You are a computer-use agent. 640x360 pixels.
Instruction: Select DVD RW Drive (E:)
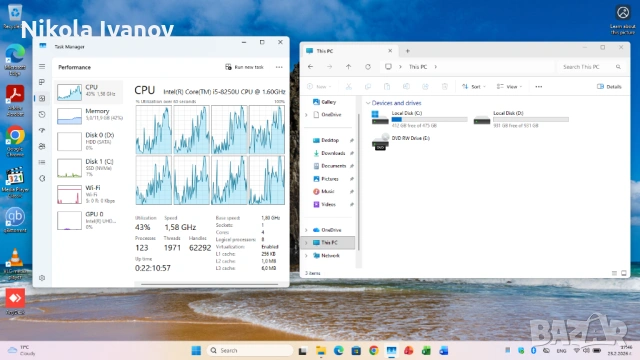pos(401,142)
